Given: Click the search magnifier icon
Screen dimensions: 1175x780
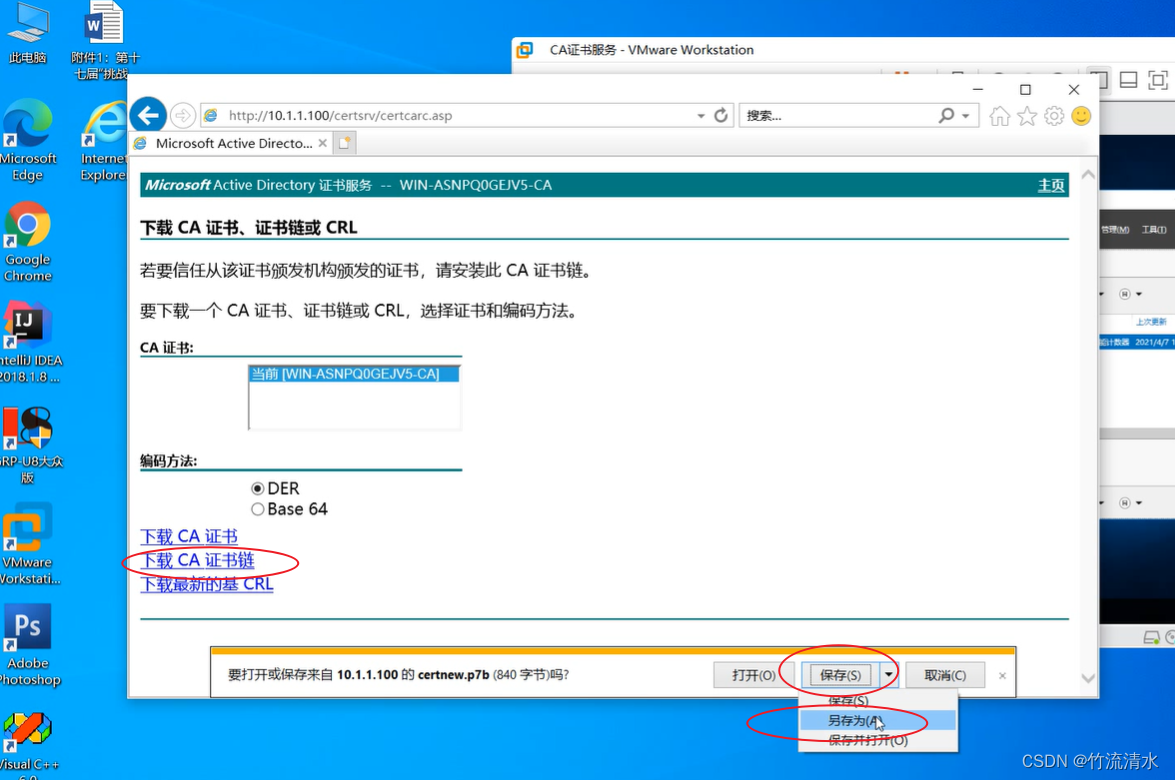Looking at the screenshot, I should [x=947, y=115].
